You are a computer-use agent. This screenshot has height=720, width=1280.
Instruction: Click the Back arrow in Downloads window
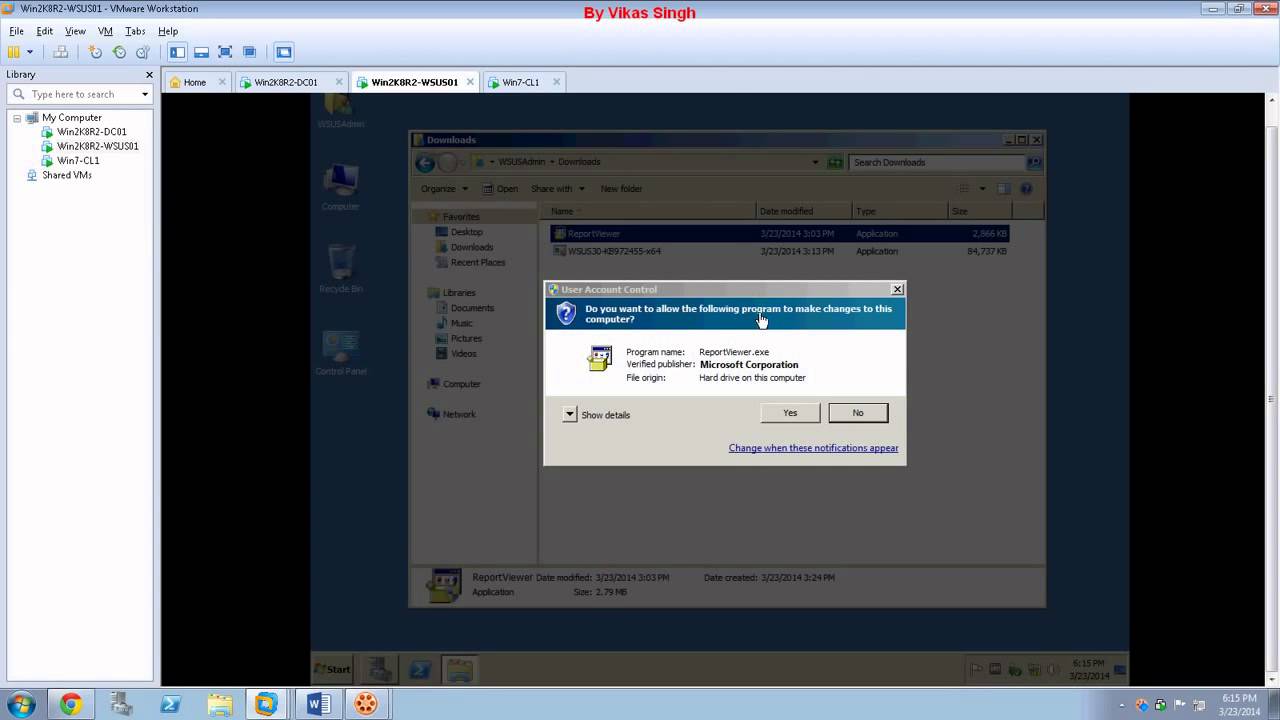(x=425, y=163)
